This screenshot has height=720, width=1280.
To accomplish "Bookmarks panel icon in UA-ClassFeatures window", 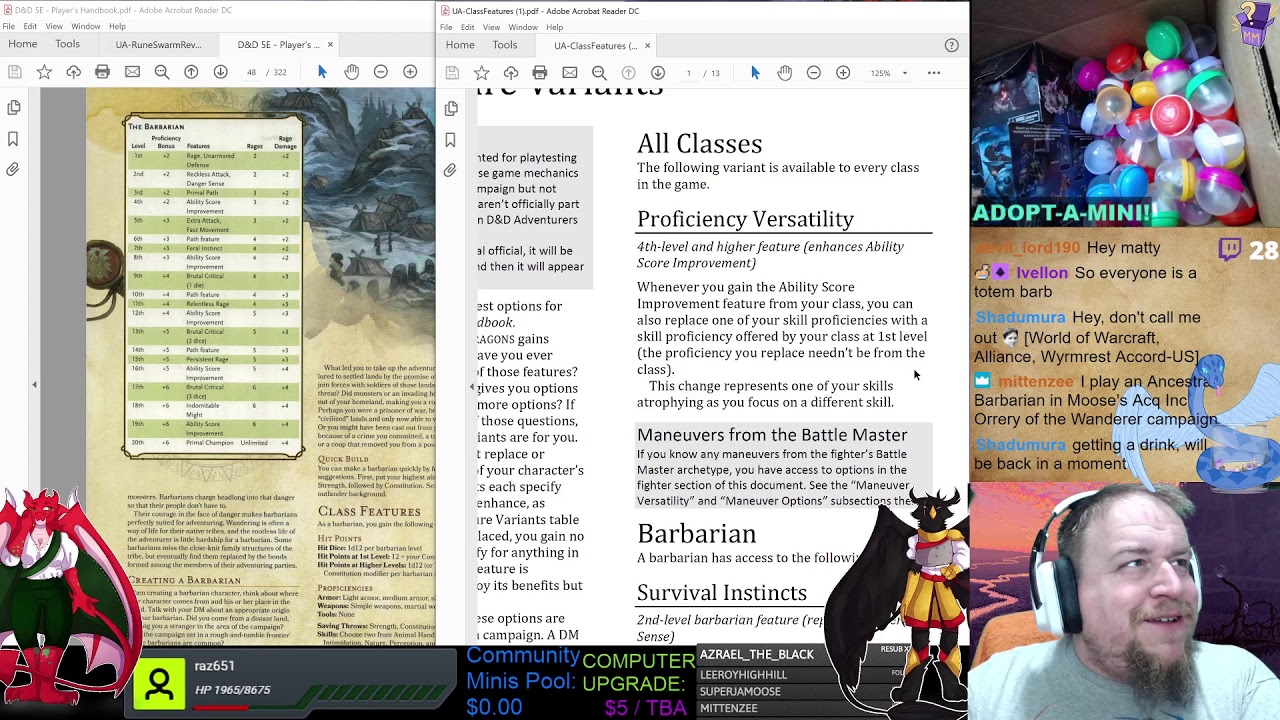I will tap(451, 139).
